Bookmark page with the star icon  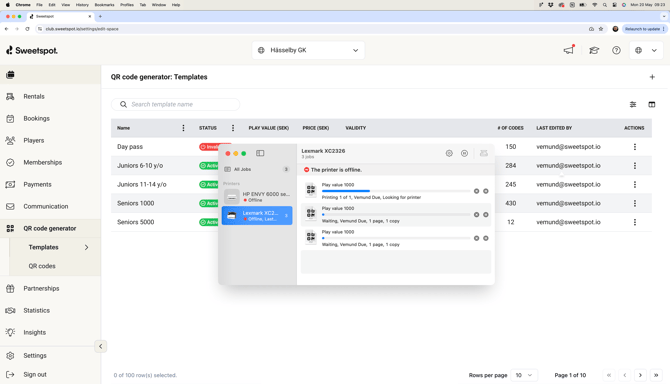601,29
